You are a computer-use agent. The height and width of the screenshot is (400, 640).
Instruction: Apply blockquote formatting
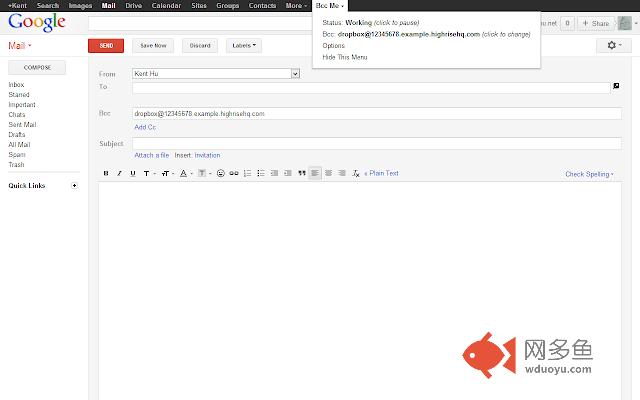[x=302, y=173]
